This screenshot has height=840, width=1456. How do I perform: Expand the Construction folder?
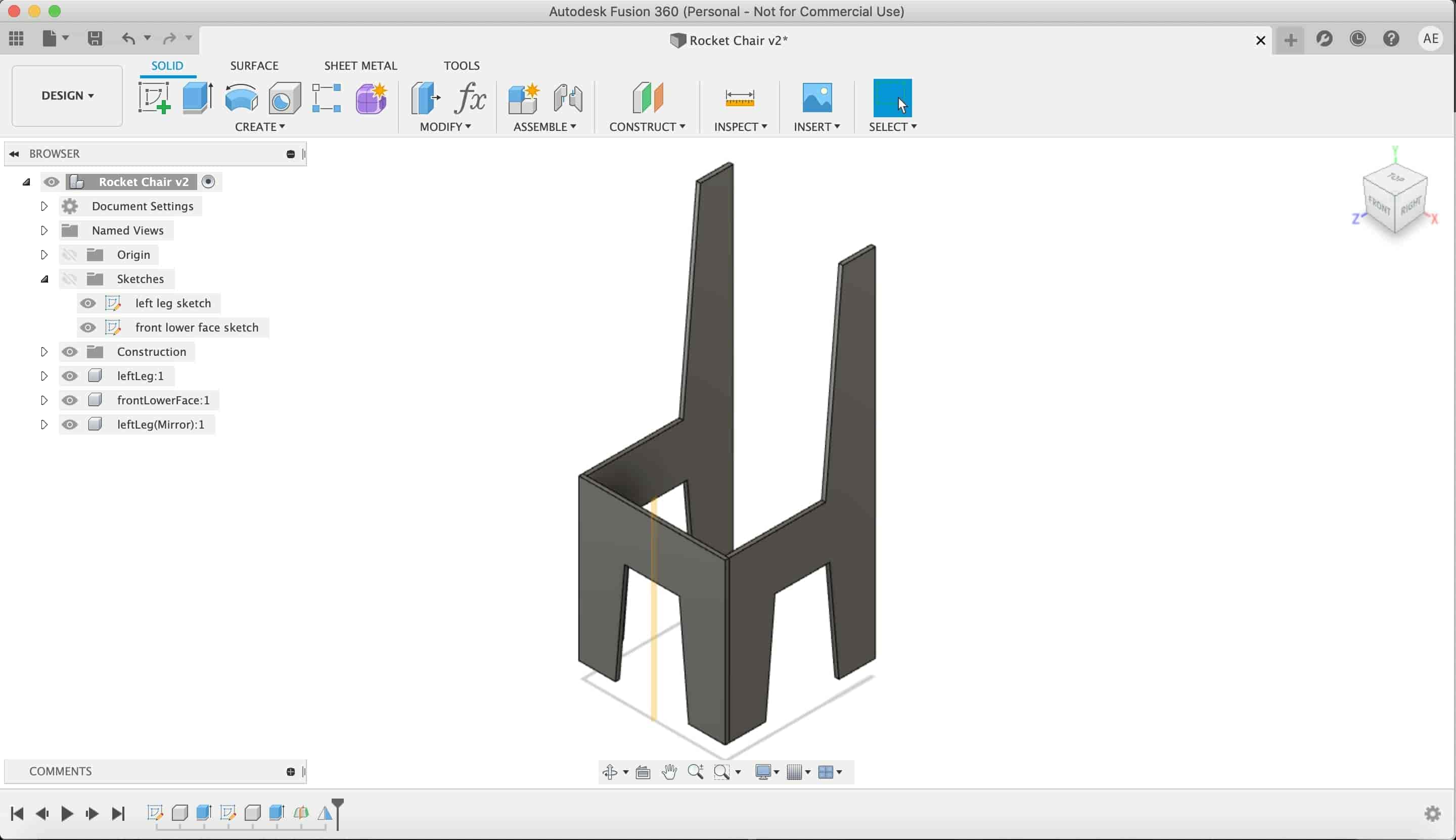44,351
